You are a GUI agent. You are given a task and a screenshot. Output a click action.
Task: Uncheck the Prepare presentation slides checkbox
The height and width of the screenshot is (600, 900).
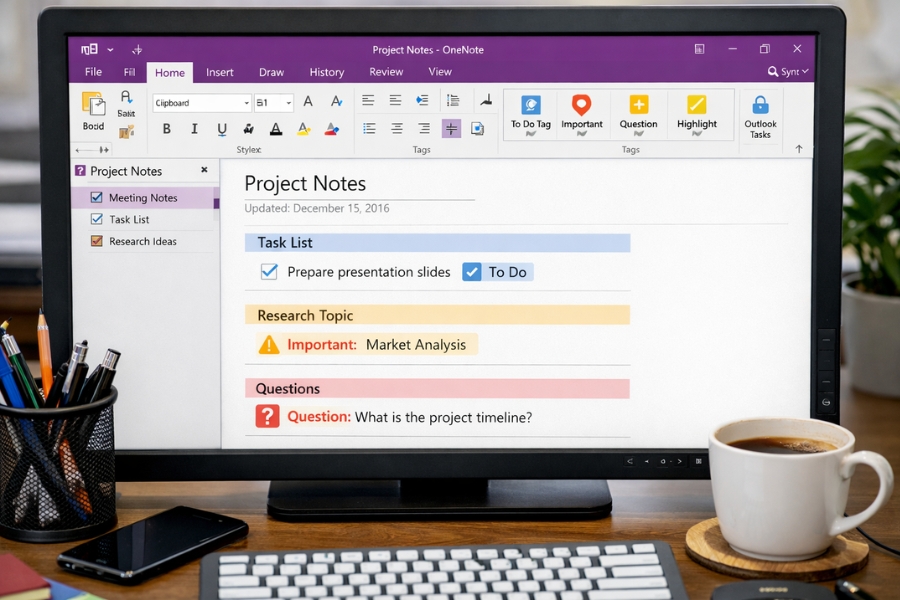[268, 271]
